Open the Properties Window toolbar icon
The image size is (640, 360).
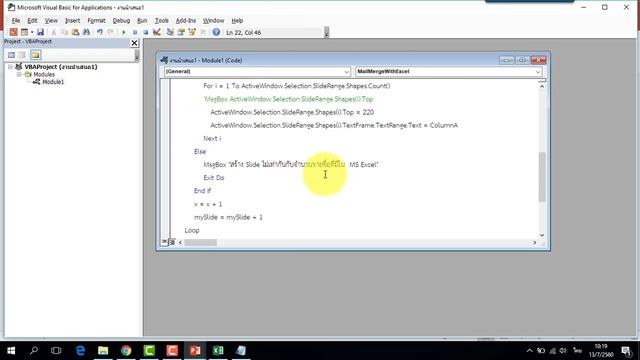[x=181, y=32]
